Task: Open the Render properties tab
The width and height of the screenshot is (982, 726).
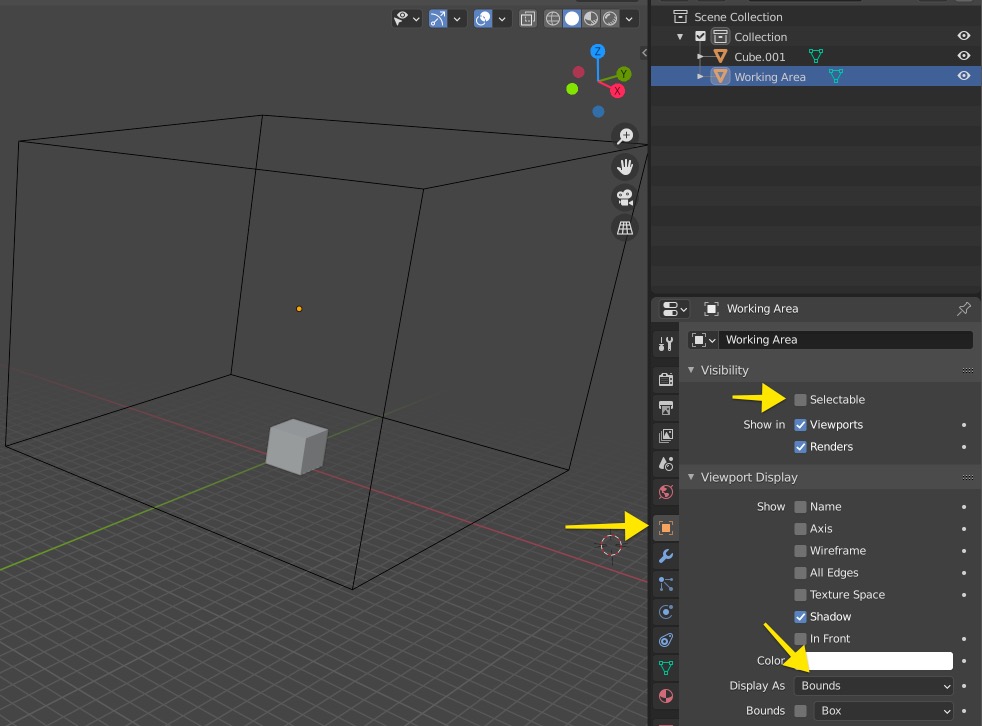Action: click(666, 379)
